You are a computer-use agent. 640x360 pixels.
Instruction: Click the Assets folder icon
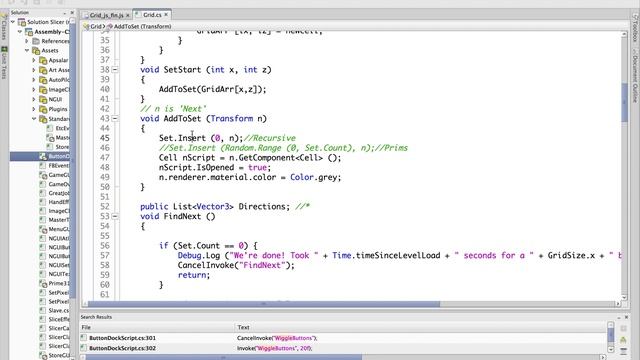point(36,51)
